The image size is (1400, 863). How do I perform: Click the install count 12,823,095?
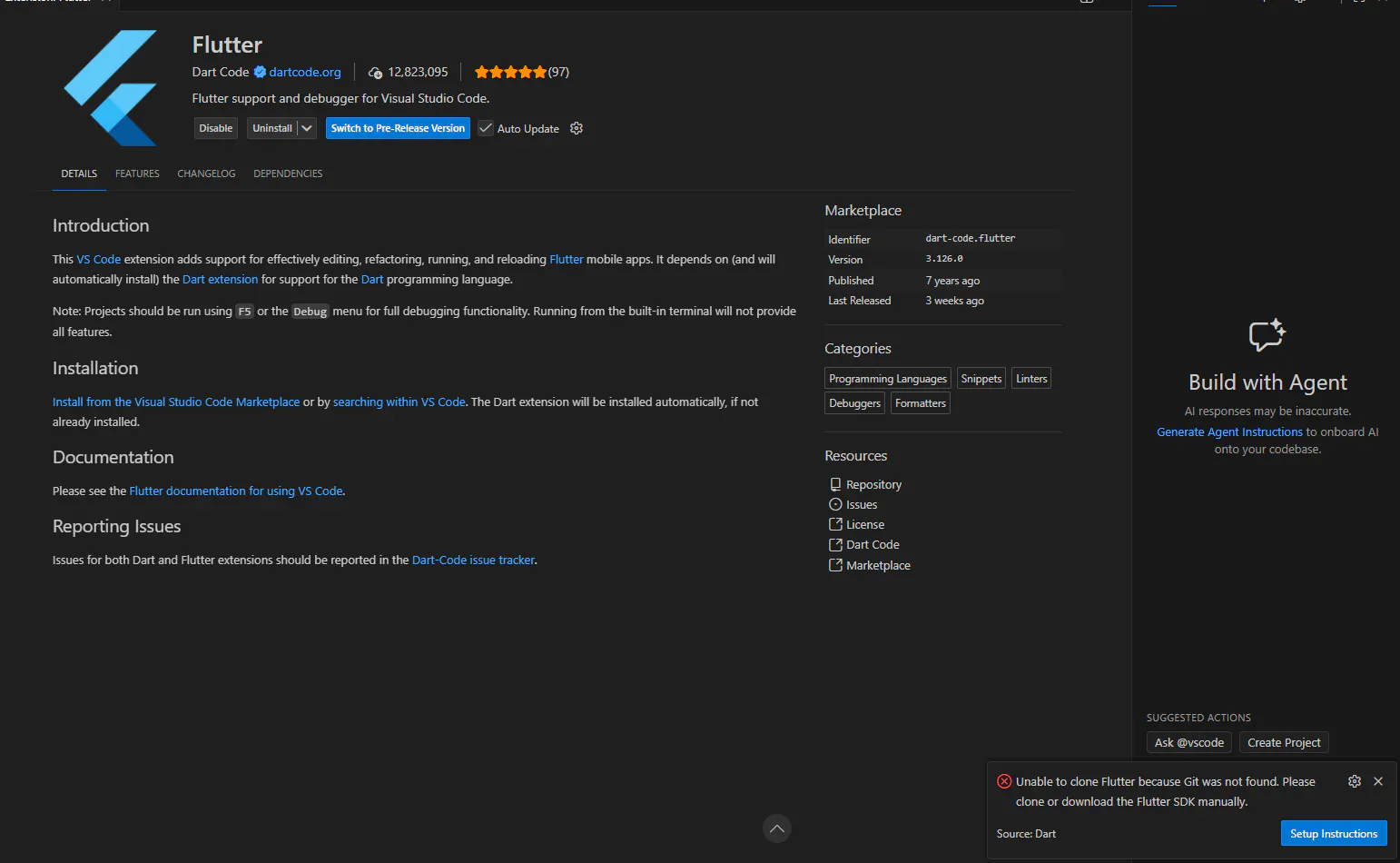point(418,72)
